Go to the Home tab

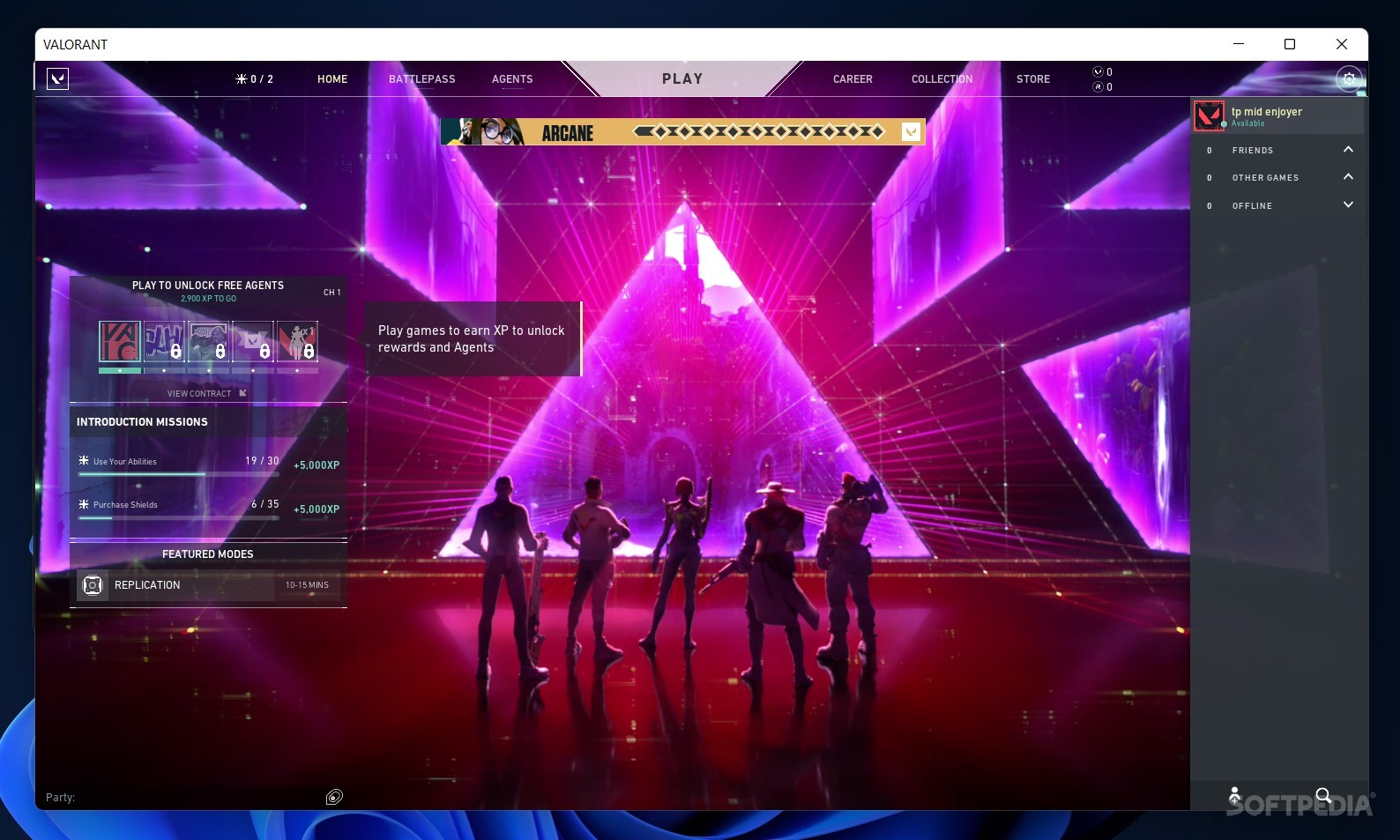tap(332, 79)
